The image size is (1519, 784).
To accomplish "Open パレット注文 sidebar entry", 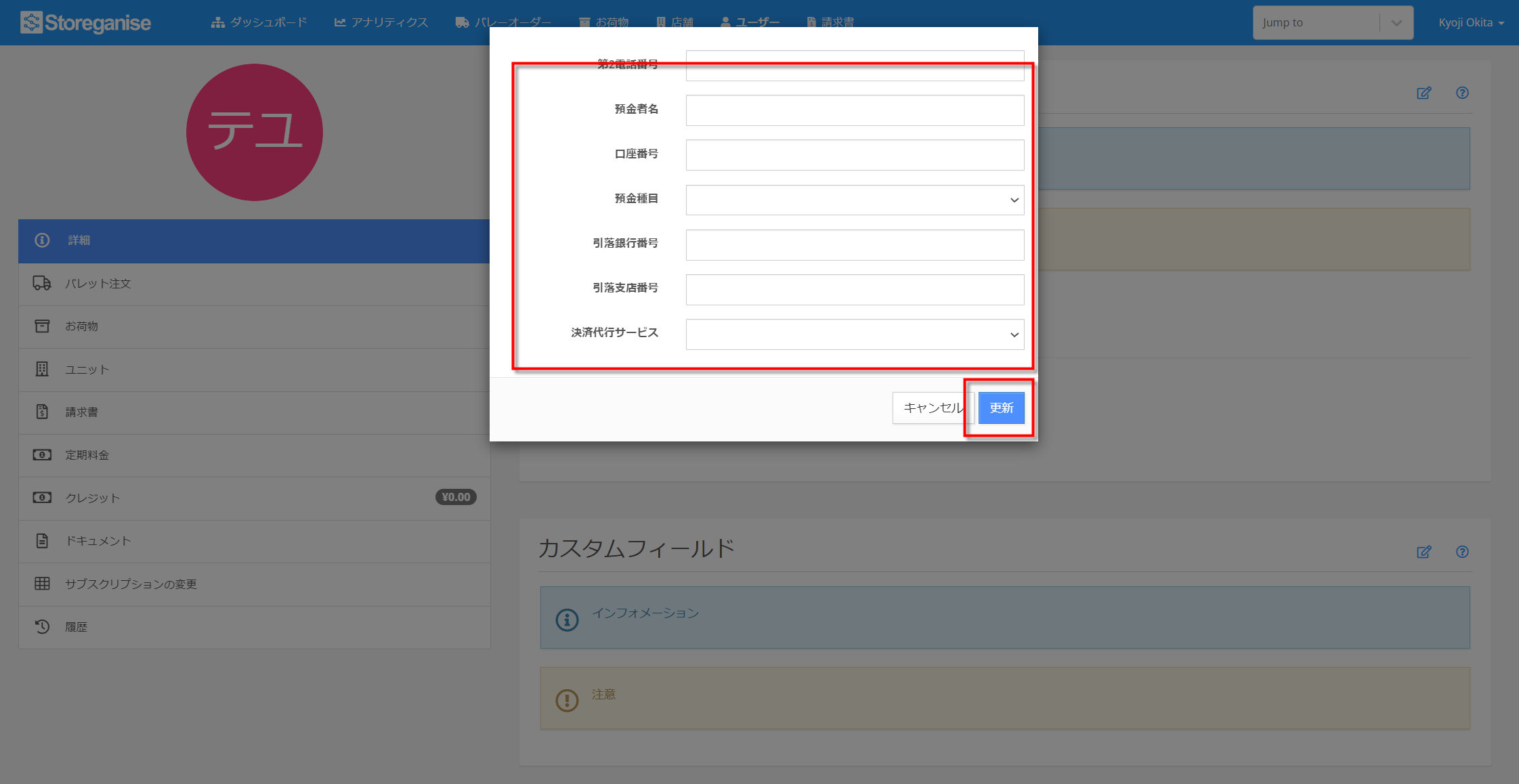I will point(254,284).
